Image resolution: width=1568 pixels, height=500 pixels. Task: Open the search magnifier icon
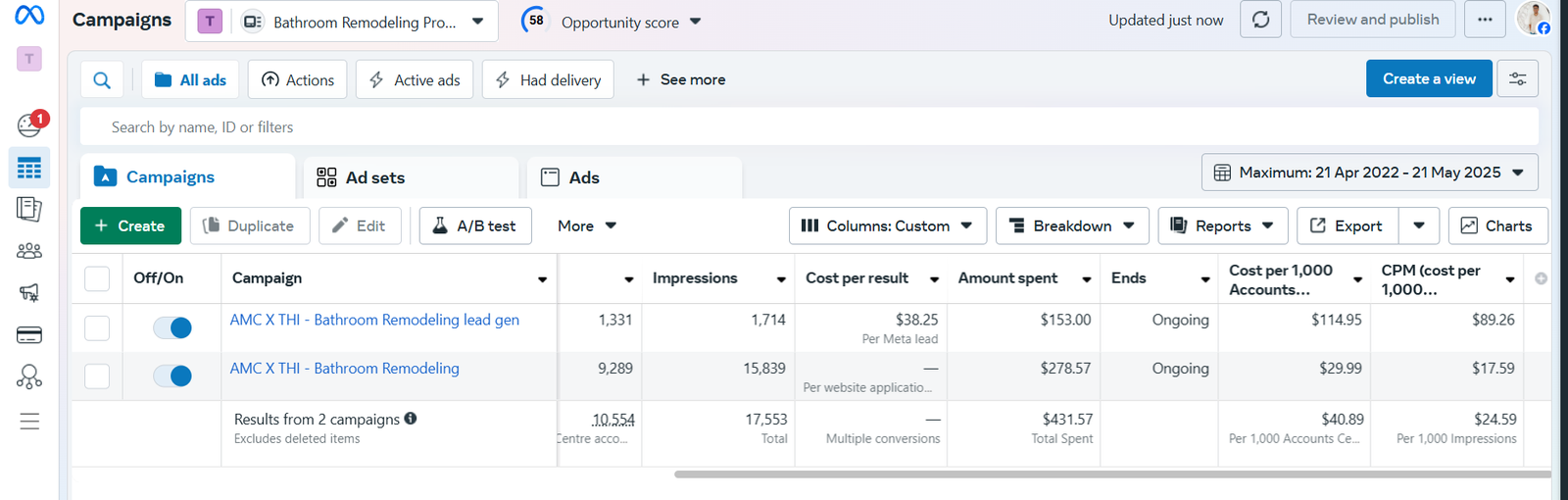coord(102,80)
